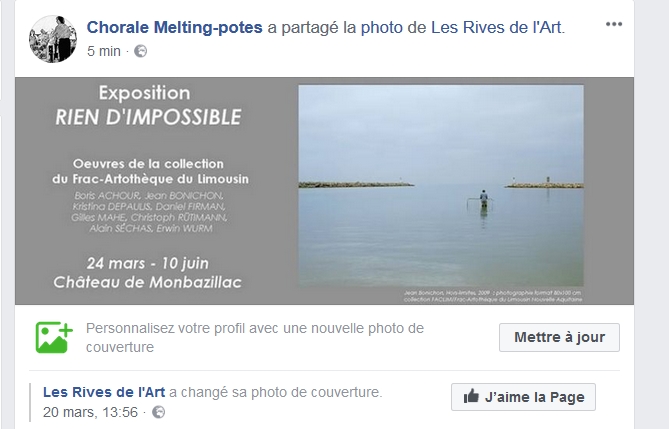This screenshot has height=429, width=669.
Task: Click the globe privacy icon beside 5 min
Action: [x=141, y=50]
